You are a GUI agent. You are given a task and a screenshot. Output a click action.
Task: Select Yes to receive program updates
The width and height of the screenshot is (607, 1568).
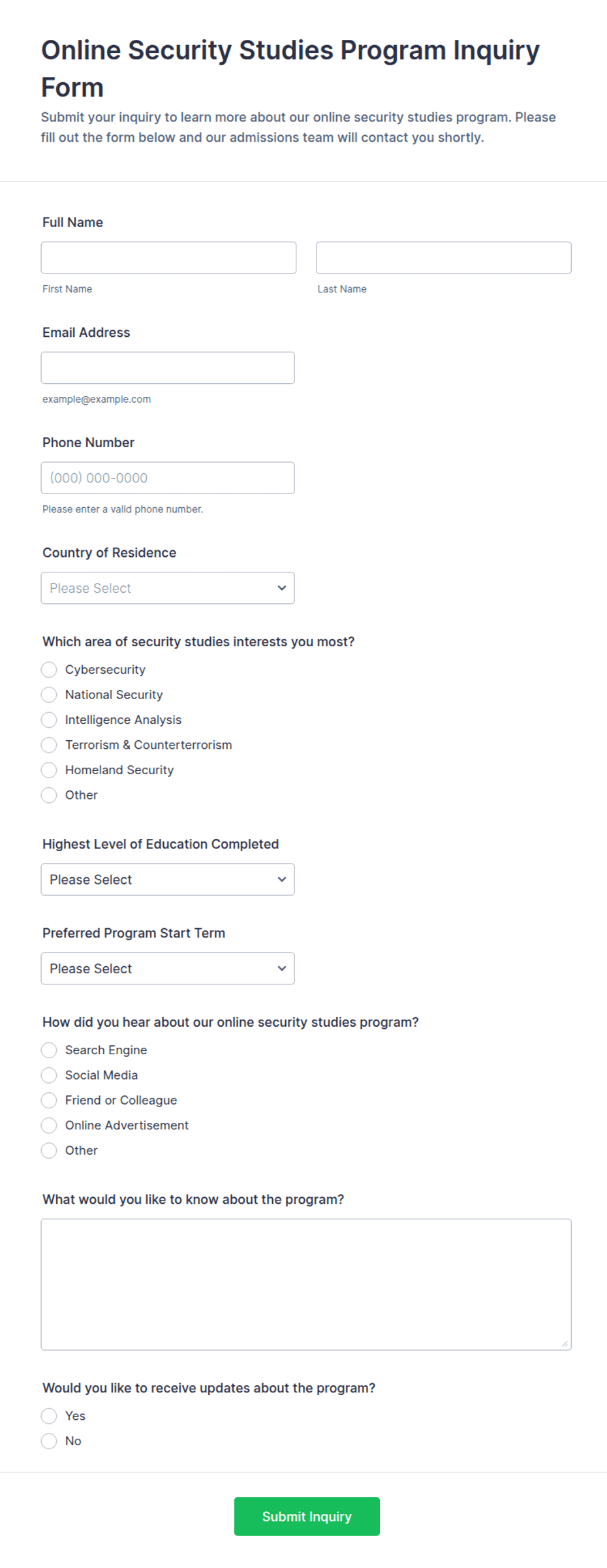click(x=49, y=1416)
